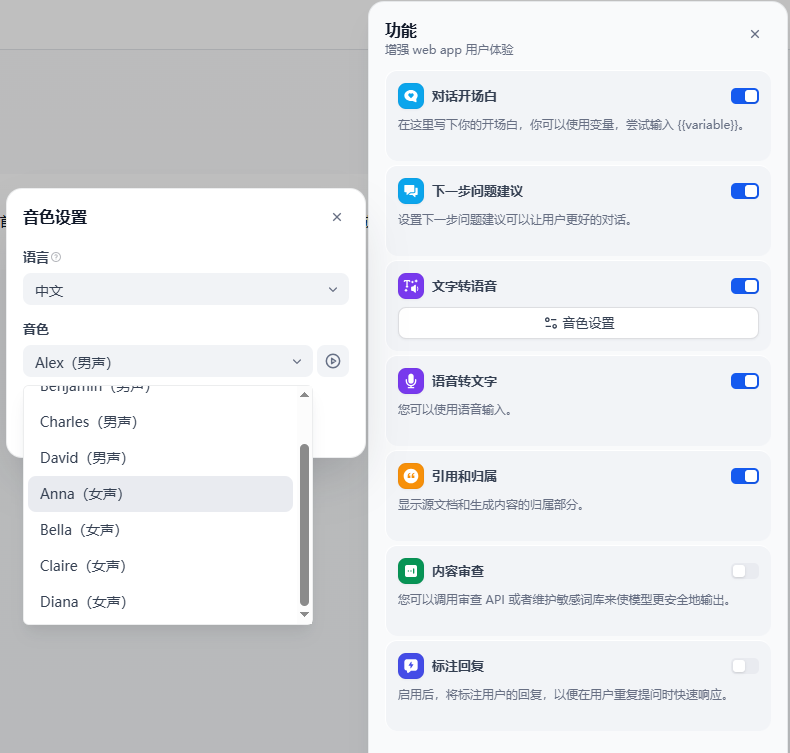
Task: Click the 内容审查 description text
Action: [x=564, y=600]
